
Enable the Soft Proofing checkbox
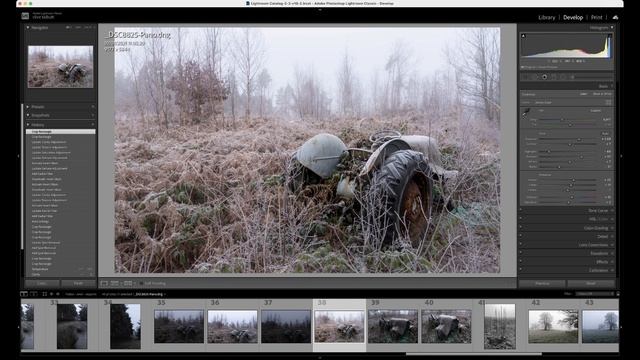click(141, 283)
